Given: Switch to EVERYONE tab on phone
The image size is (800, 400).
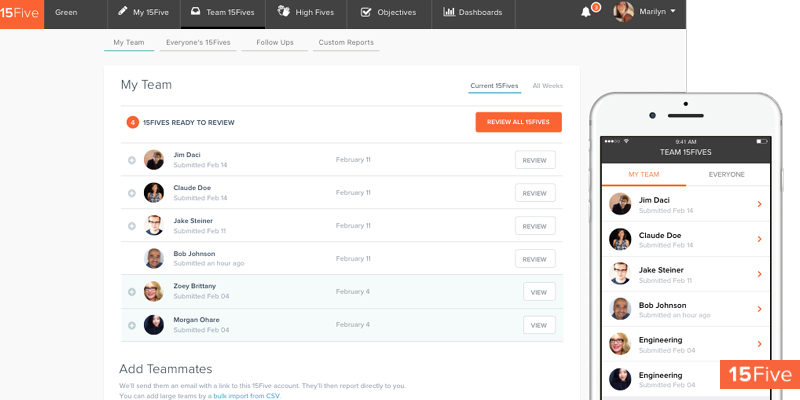Looking at the screenshot, I should [726, 174].
